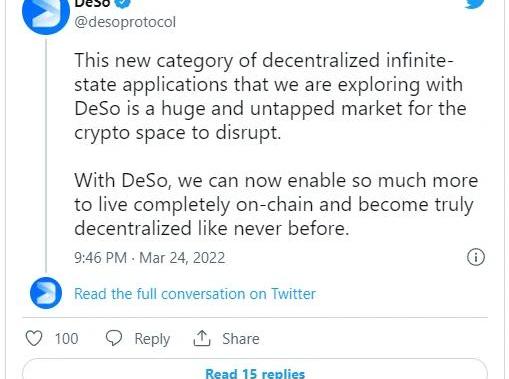Screen dimensions: 509x379
Task: Open Read the full conversation on Twitter
Action: (x=195, y=294)
